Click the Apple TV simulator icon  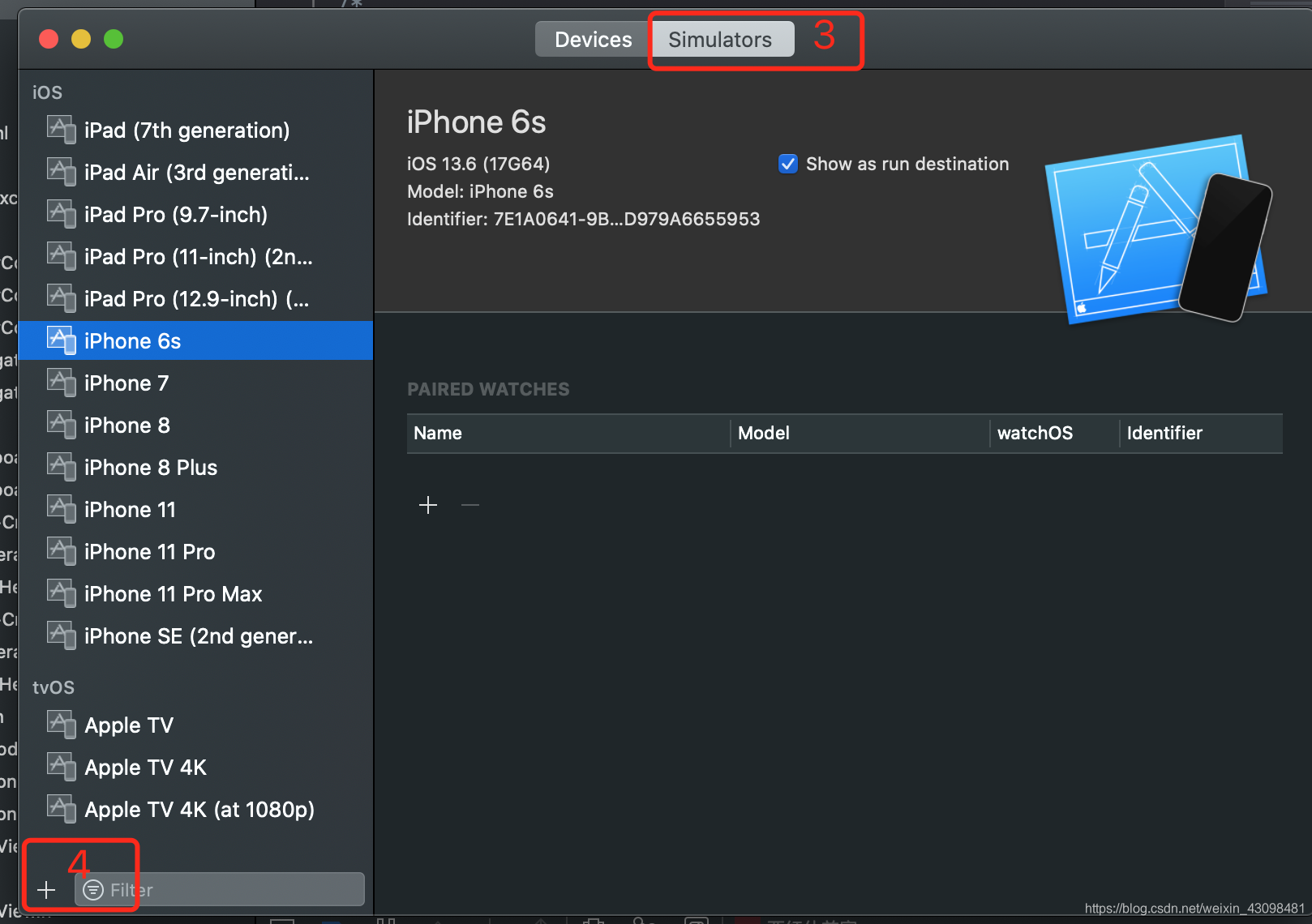[x=62, y=725]
